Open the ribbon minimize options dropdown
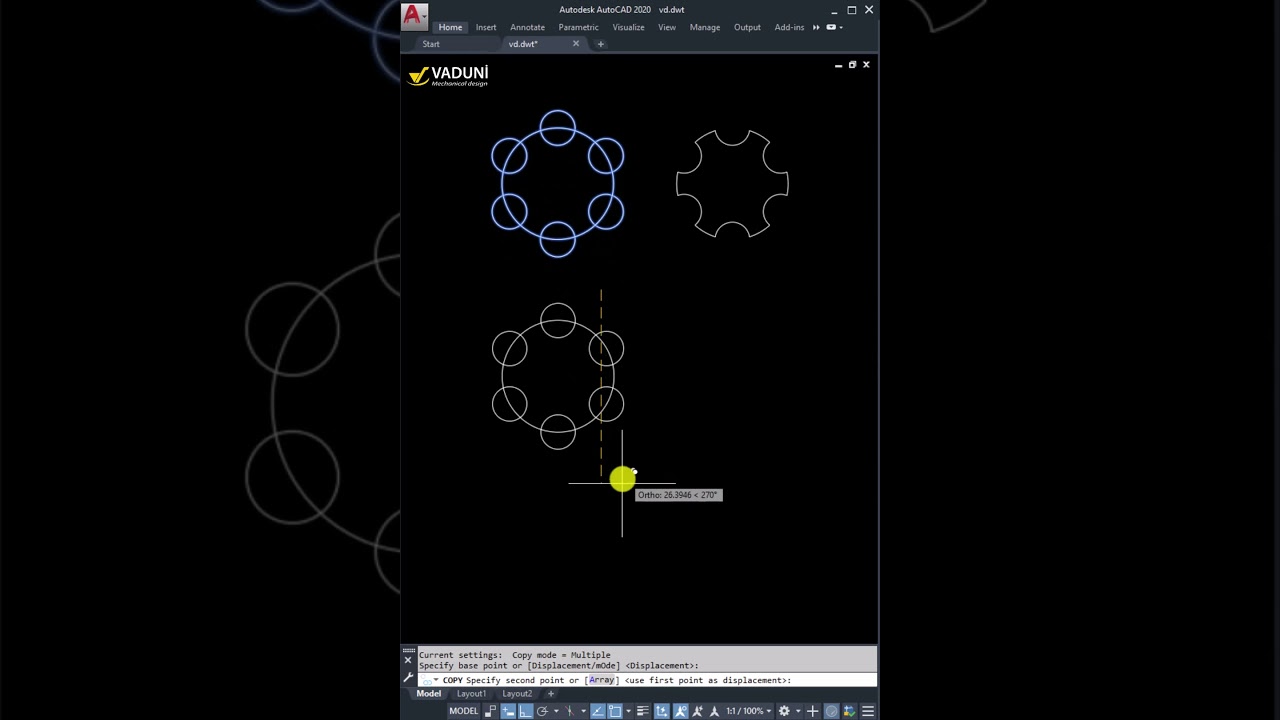 (840, 27)
